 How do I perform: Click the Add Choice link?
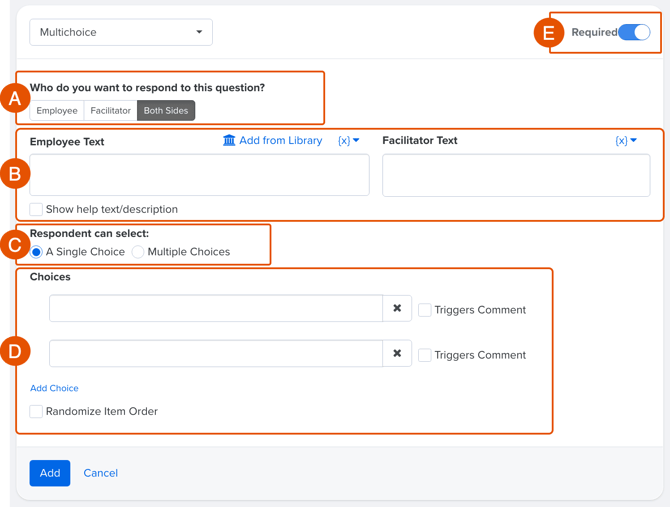54,388
